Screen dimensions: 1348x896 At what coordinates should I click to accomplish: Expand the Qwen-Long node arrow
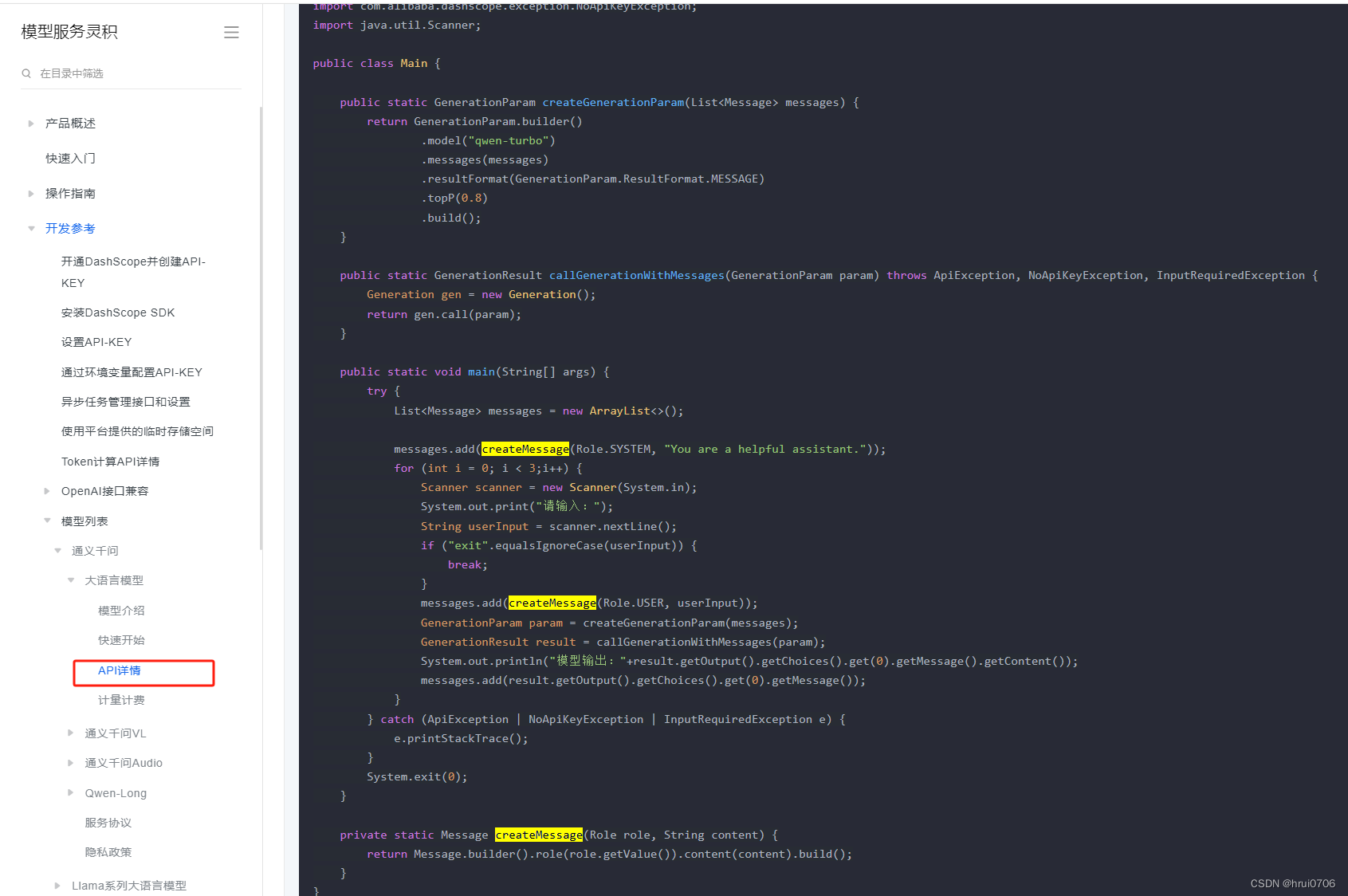(x=71, y=792)
